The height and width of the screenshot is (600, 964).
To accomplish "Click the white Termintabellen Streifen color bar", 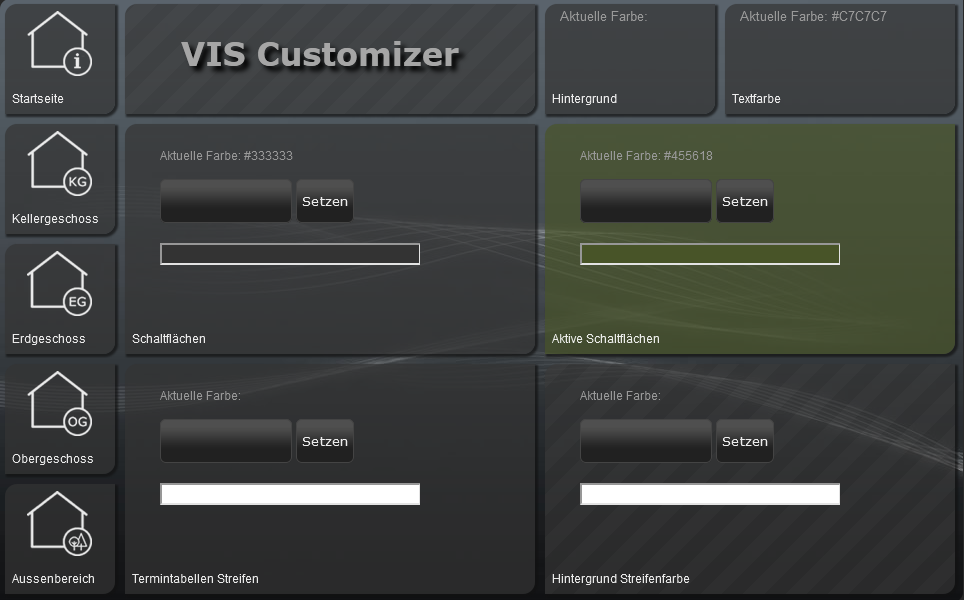I will click(x=290, y=494).
